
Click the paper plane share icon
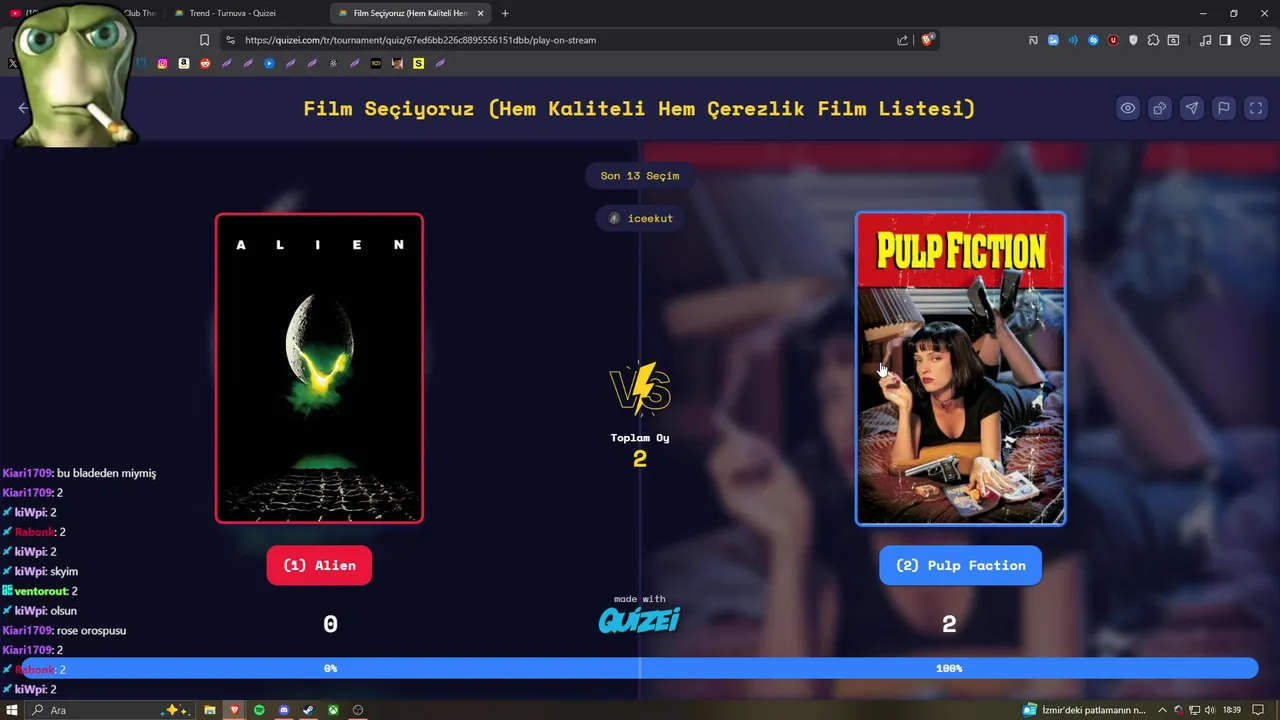pos(1191,108)
